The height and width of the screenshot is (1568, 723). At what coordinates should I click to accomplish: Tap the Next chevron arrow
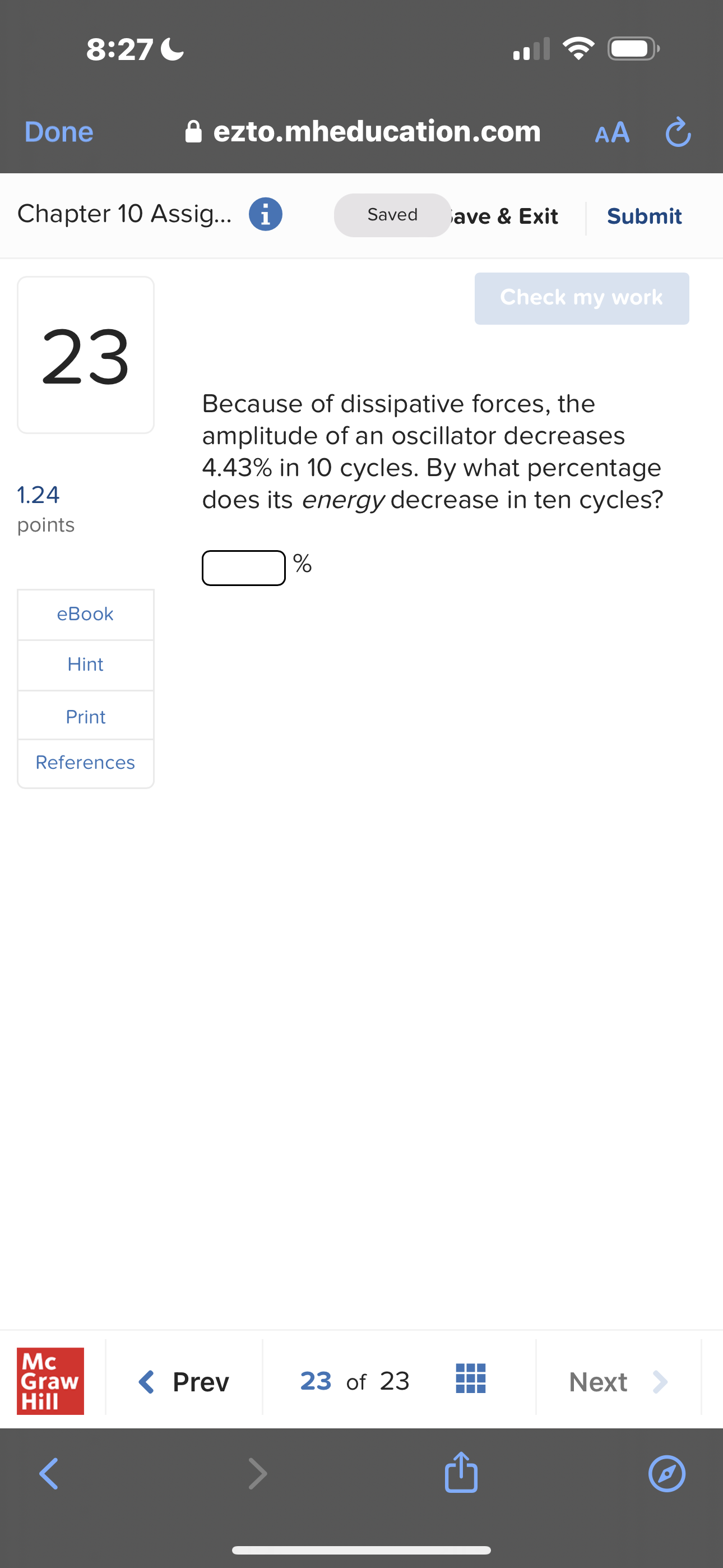pos(661,1381)
